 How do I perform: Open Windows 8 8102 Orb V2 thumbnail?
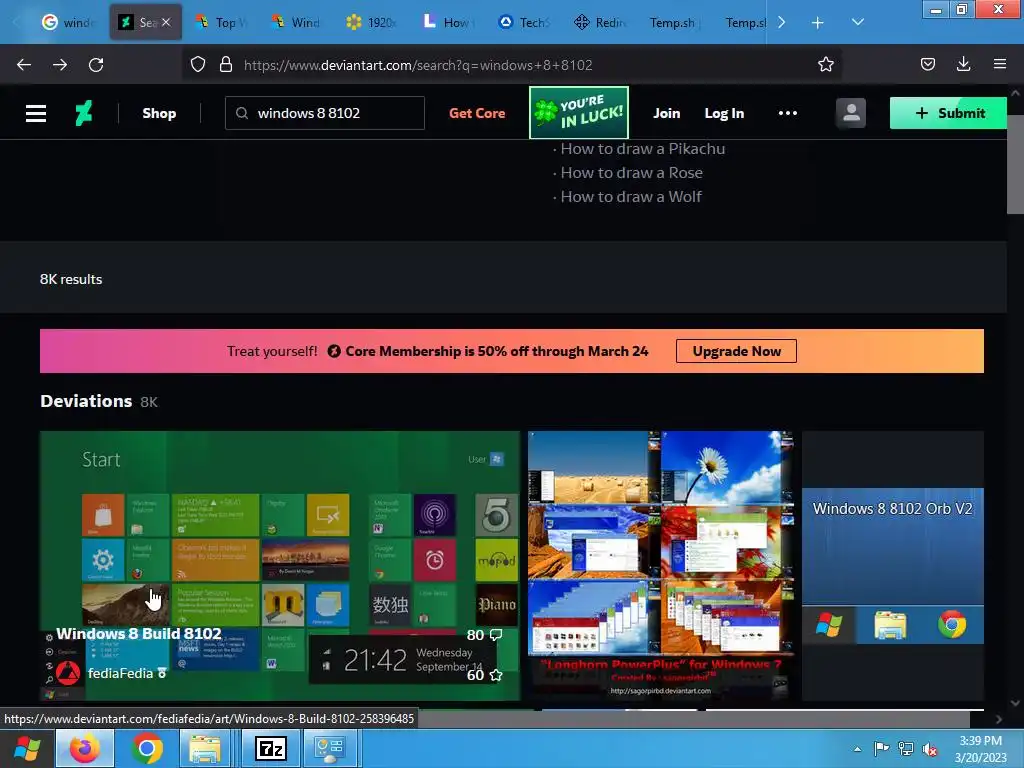pyautogui.click(x=893, y=565)
